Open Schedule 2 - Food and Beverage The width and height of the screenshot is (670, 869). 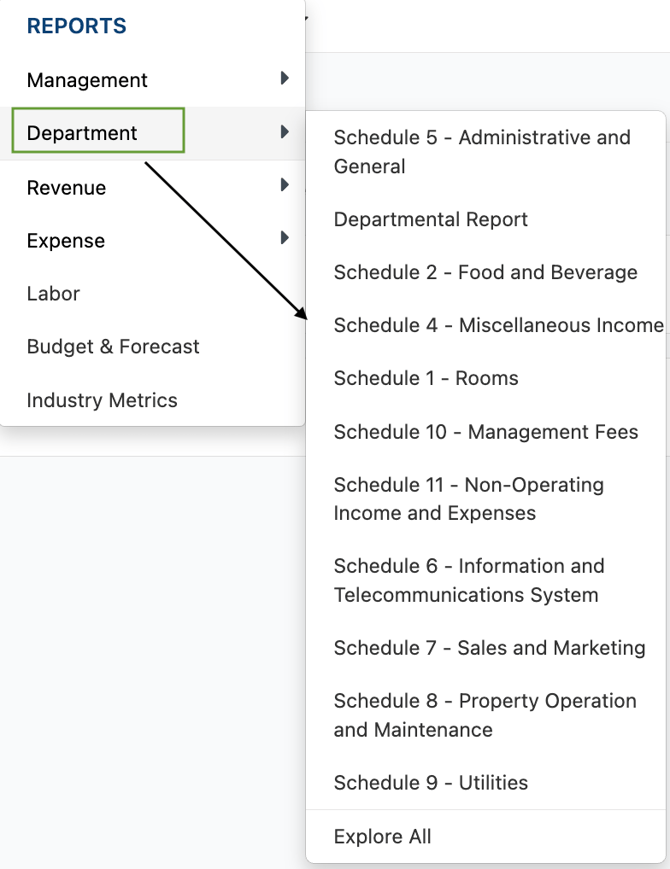coord(486,272)
